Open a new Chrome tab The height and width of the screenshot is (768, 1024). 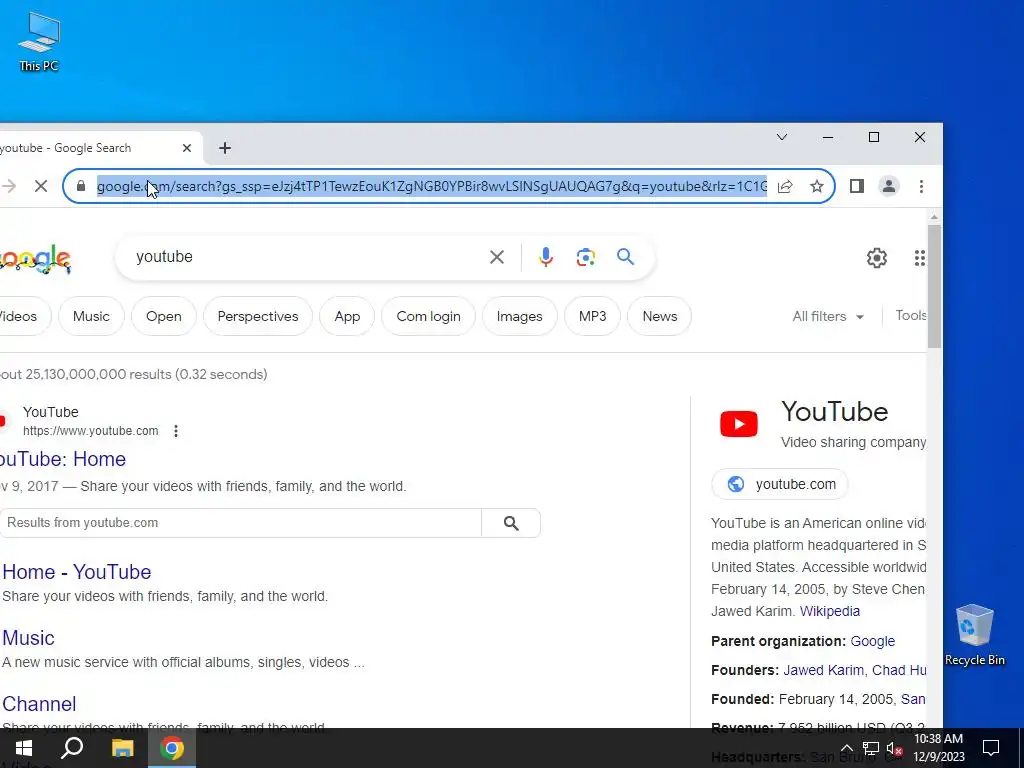point(225,148)
